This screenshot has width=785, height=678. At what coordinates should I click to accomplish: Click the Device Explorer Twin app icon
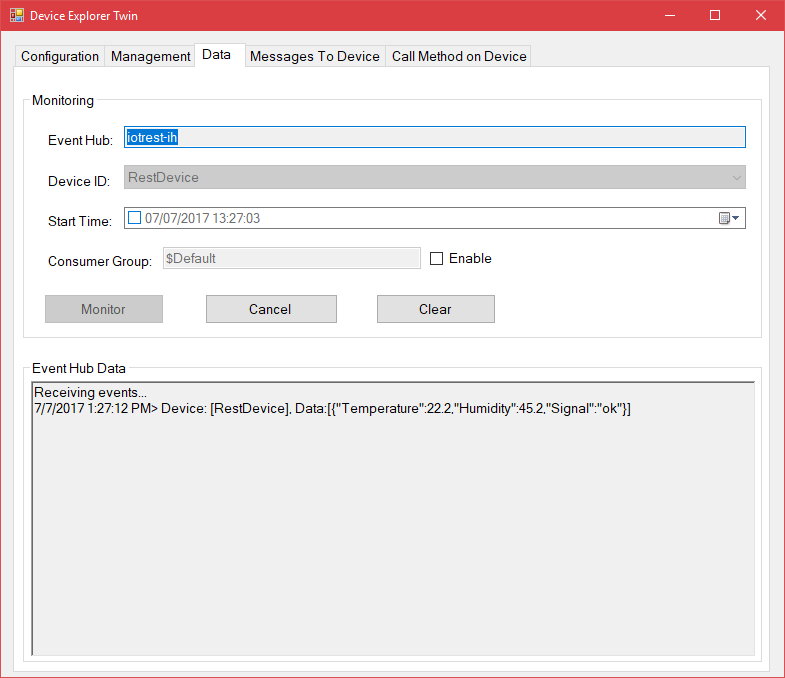(x=17, y=16)
